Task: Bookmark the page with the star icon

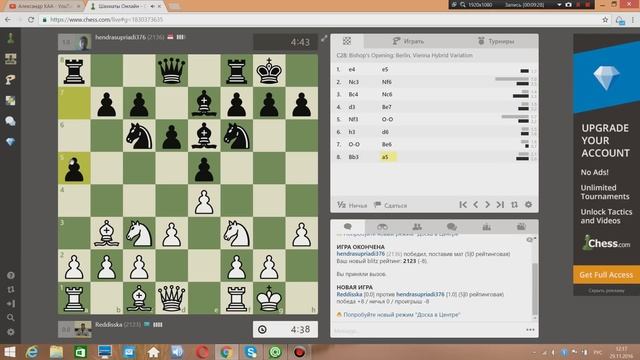Action: pyautogui.click(x=605, y=20)
